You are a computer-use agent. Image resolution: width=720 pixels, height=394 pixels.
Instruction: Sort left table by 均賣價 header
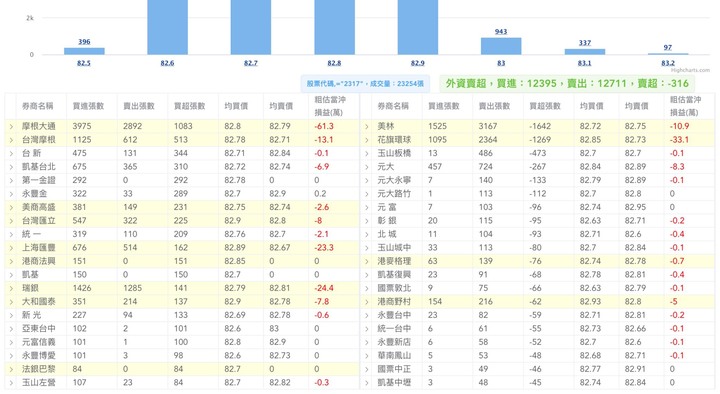tap(281, 106)
